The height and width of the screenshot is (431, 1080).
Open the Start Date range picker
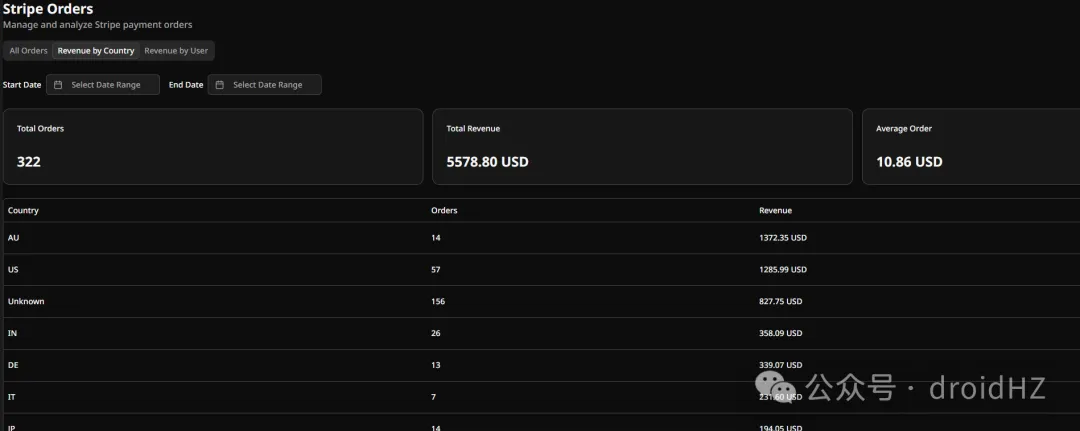click(x=105, y=85)
